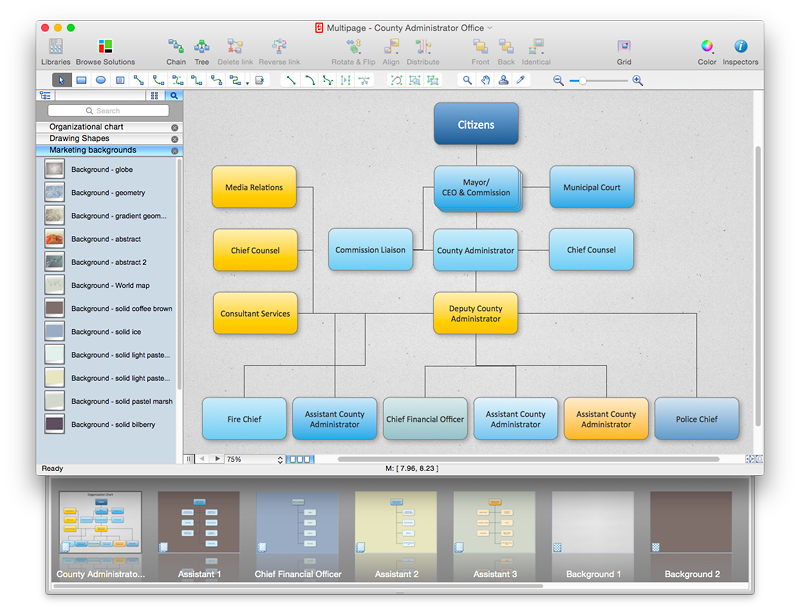This screenshot has width=800, height=608.
Task: Open the Rotate & Flip tool
Action: (353, 52)
